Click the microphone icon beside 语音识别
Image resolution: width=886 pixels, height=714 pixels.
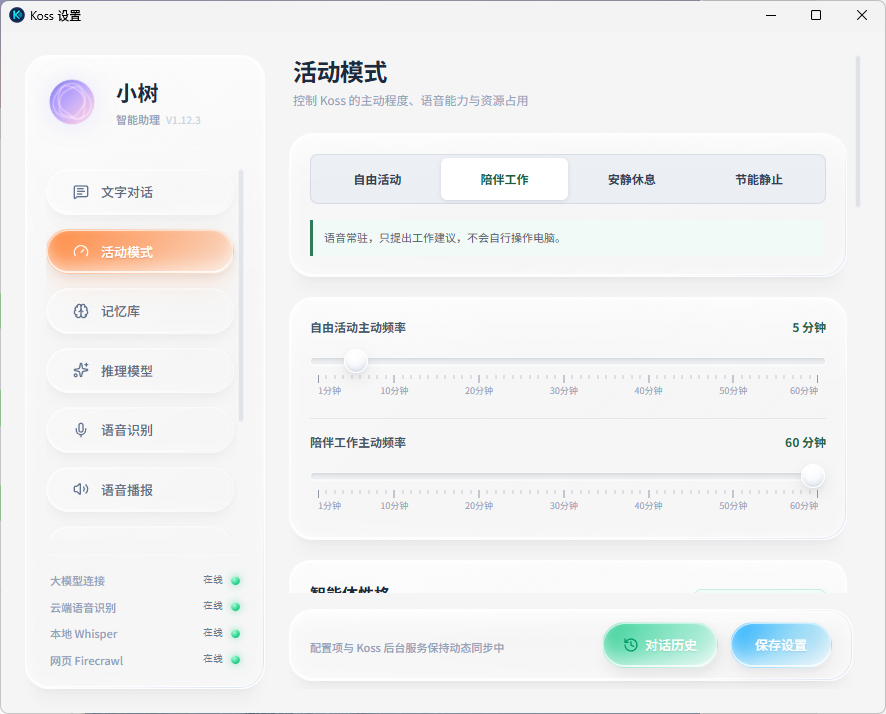point(81,430)
